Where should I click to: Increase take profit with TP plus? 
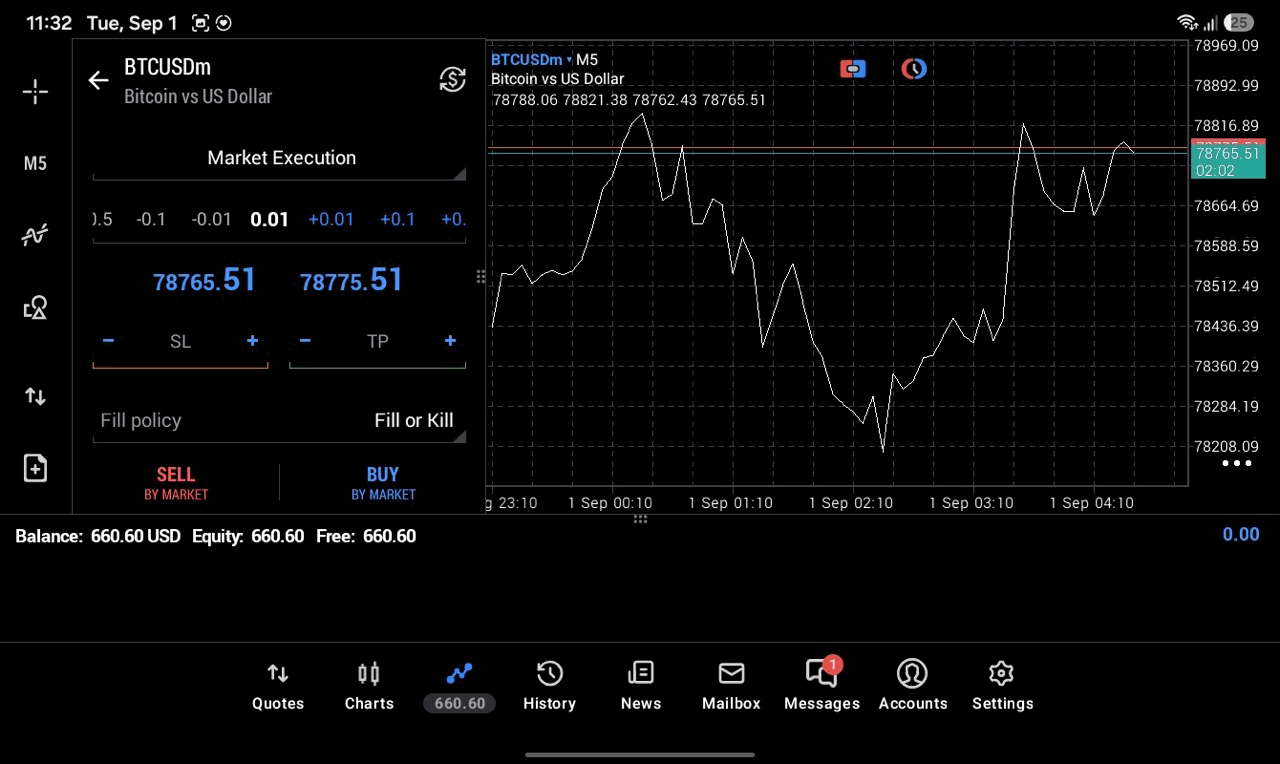click(450, 341)
